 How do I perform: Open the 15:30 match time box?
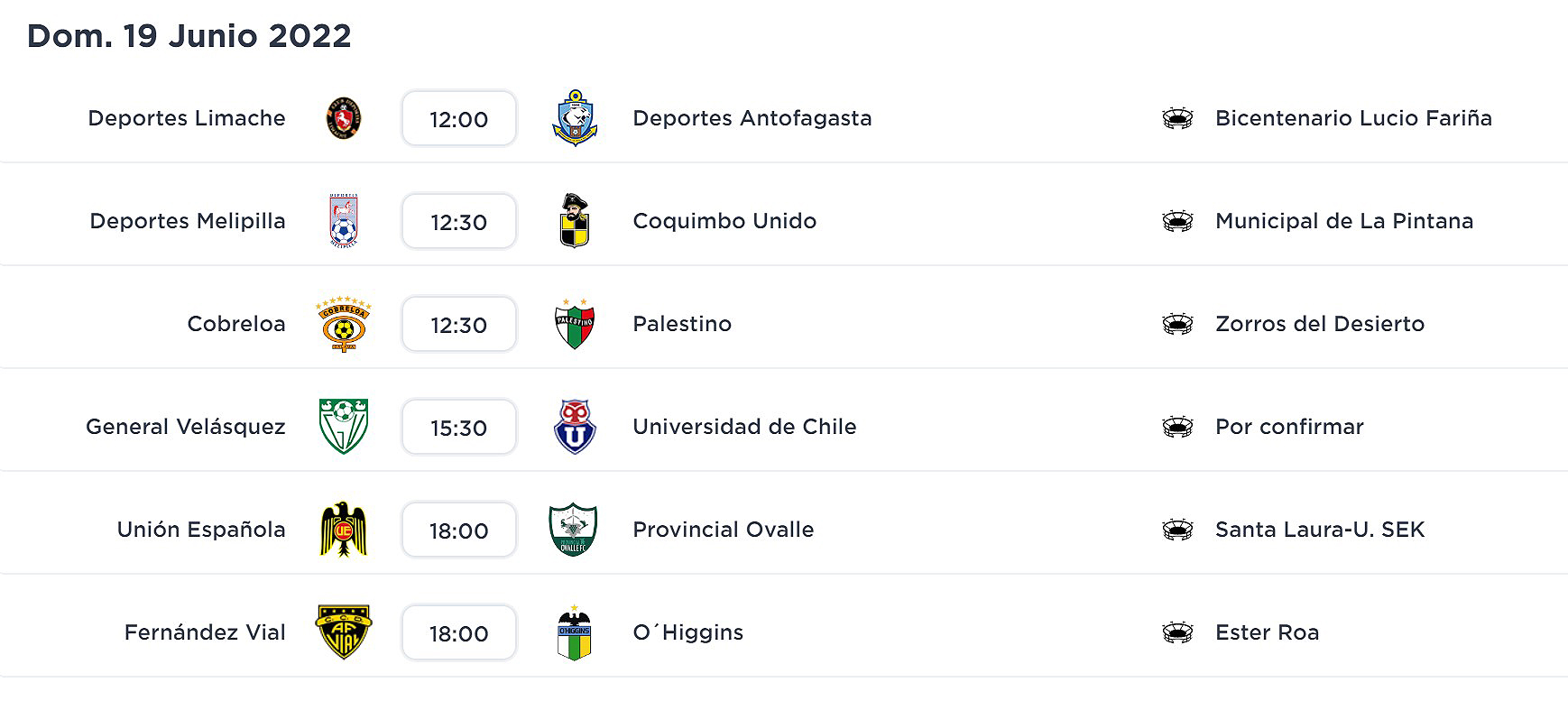(x=458, y=427)
